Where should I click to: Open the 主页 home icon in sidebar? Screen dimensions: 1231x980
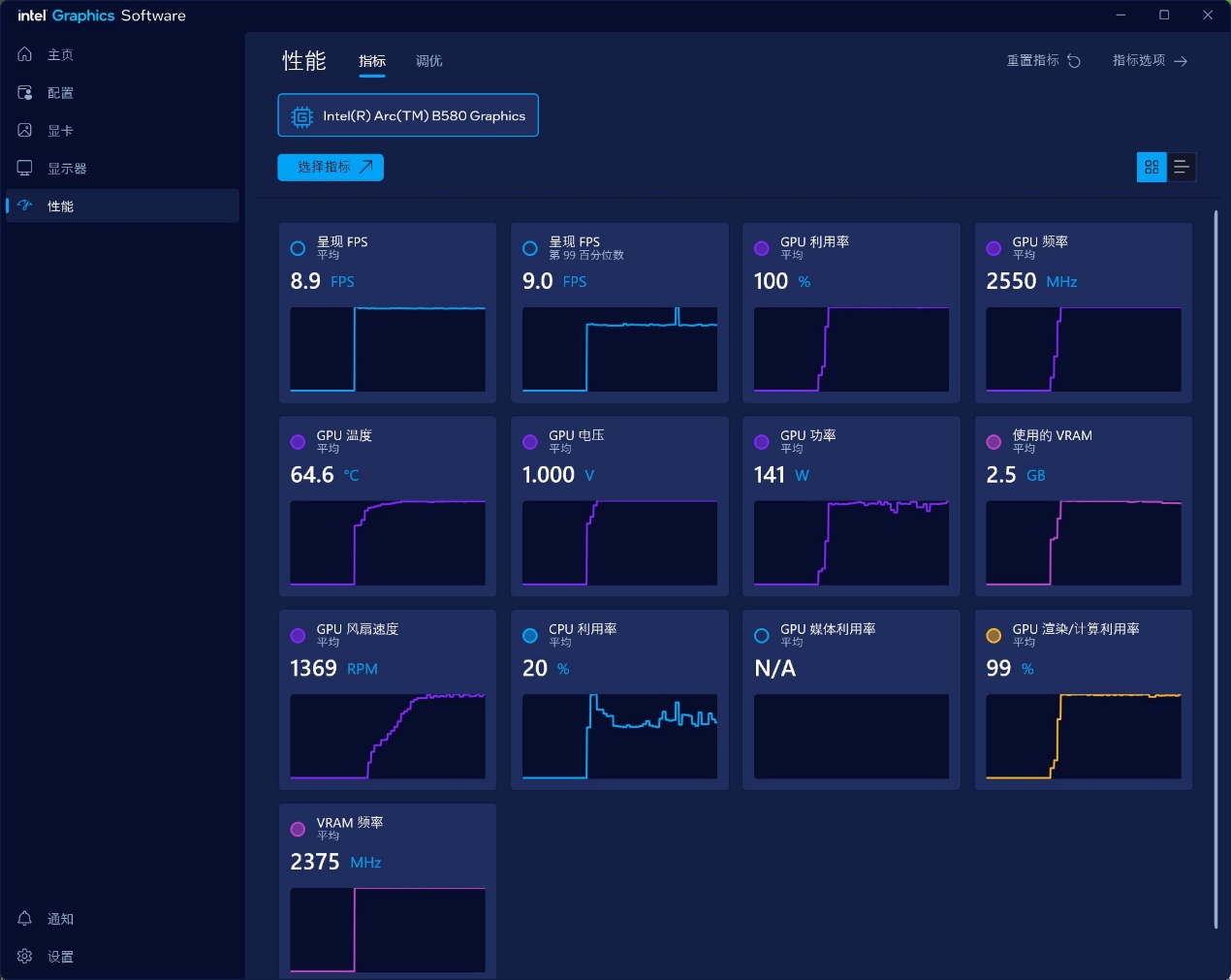[x=25, y=54]
